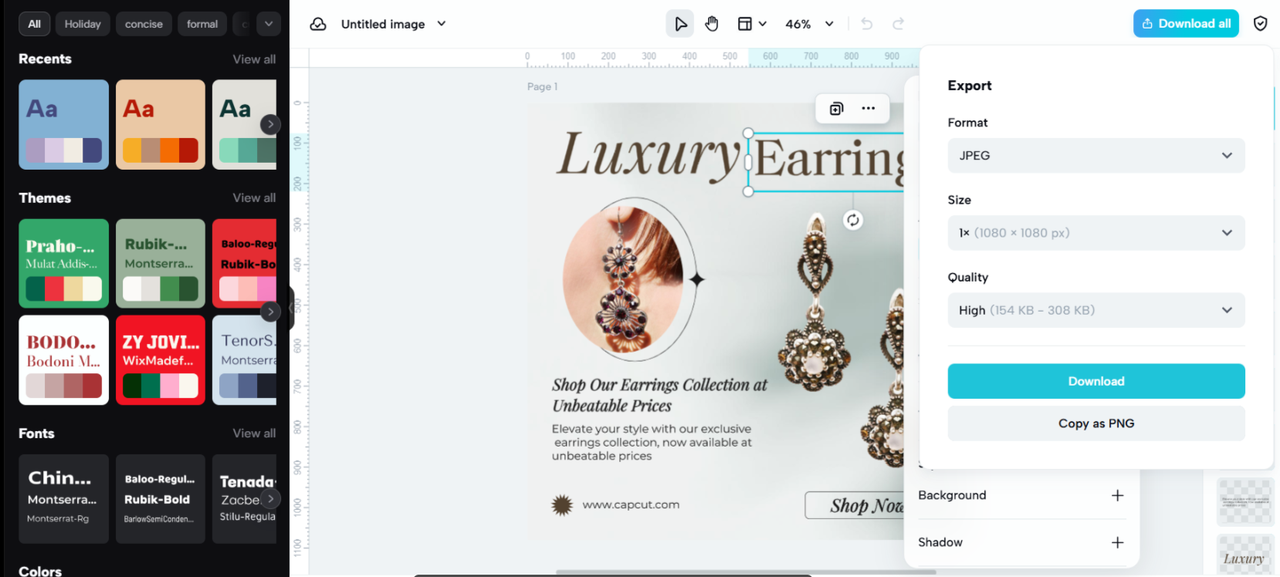The height and width of the screenshot is (577, 1280).
Task: Select the formal filter tab
Action: point(202,24)
